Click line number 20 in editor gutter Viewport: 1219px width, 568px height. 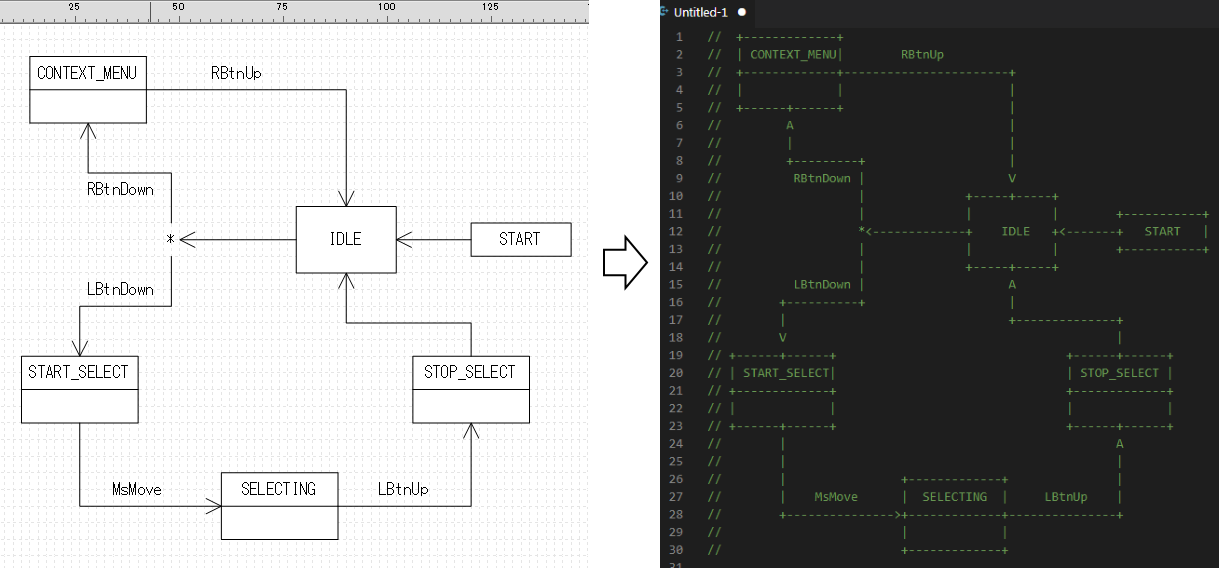[x=677, y=373]
